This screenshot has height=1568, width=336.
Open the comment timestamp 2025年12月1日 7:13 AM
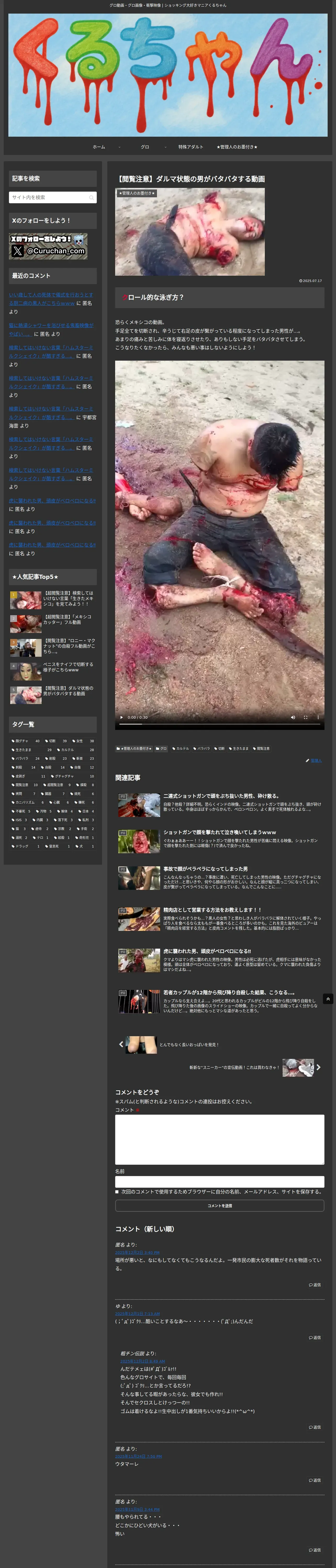(137, 1313)
